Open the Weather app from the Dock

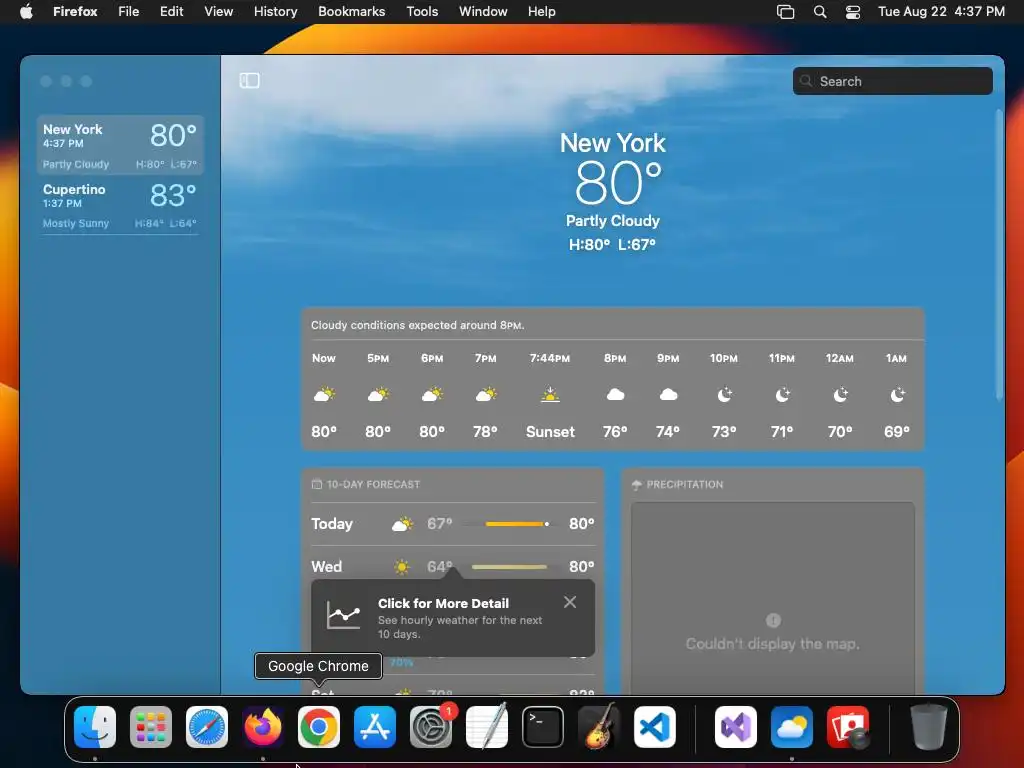point(792,727)
